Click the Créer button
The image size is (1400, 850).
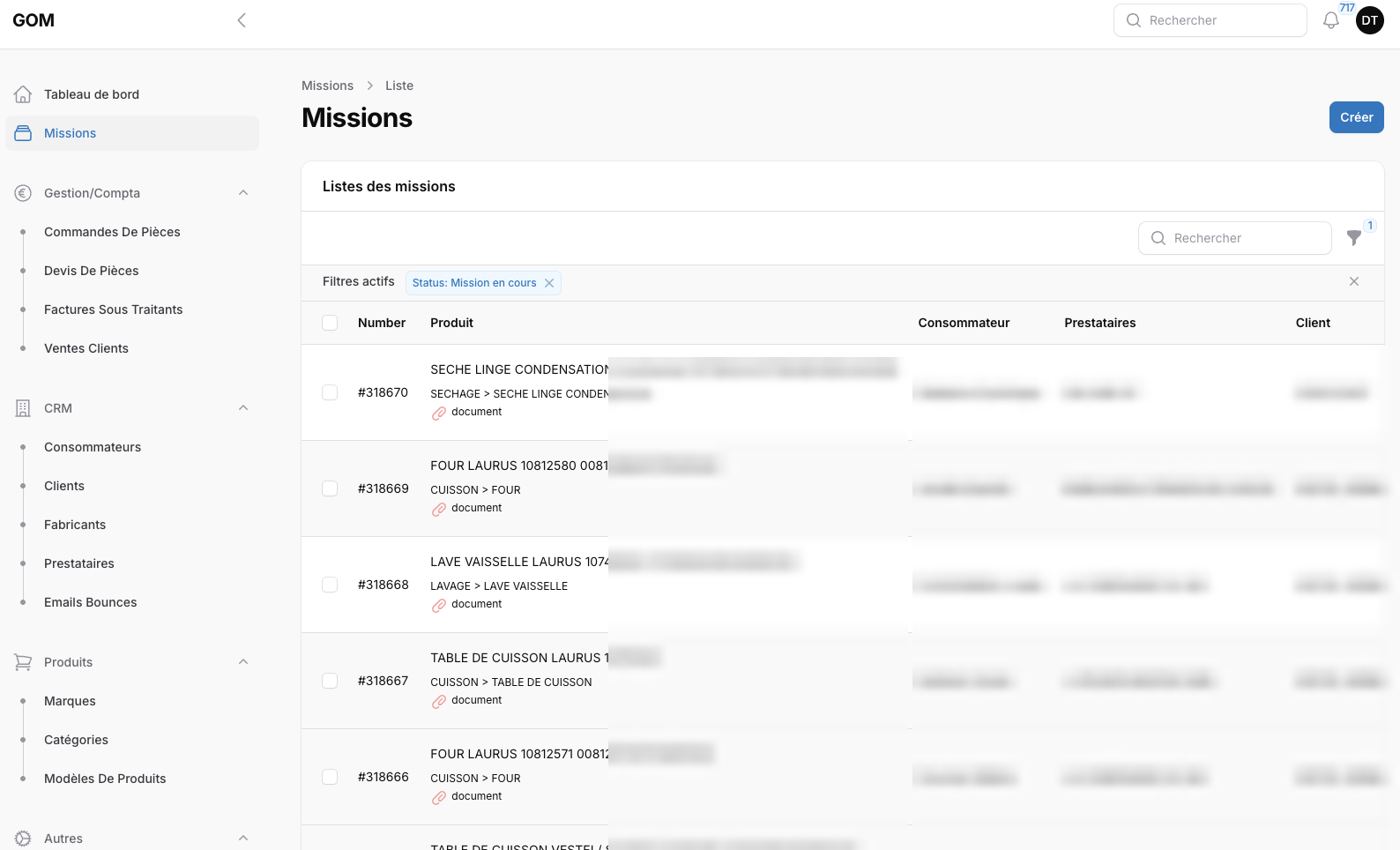point(1356,117)
